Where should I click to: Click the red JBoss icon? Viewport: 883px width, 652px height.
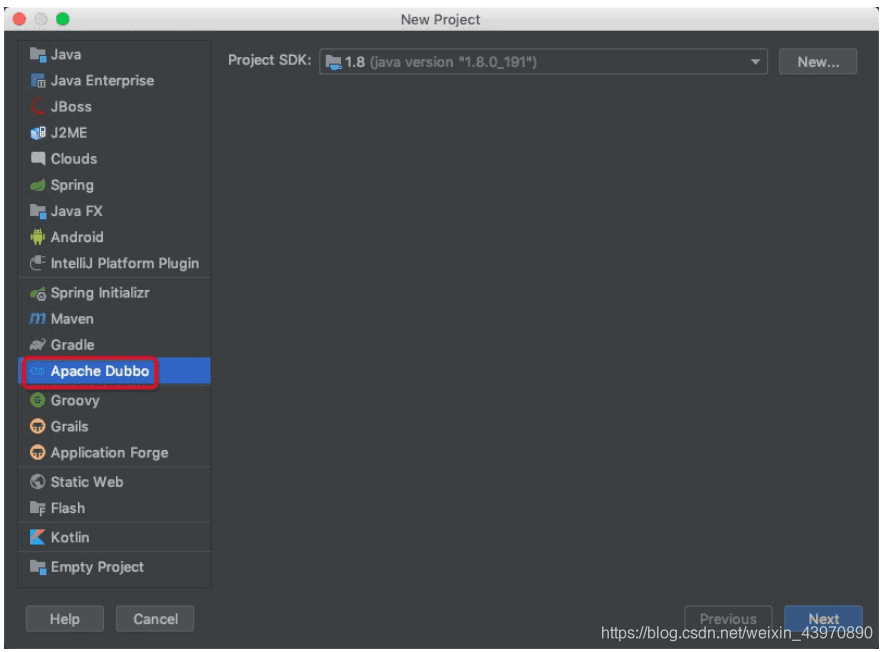point(38,106)
